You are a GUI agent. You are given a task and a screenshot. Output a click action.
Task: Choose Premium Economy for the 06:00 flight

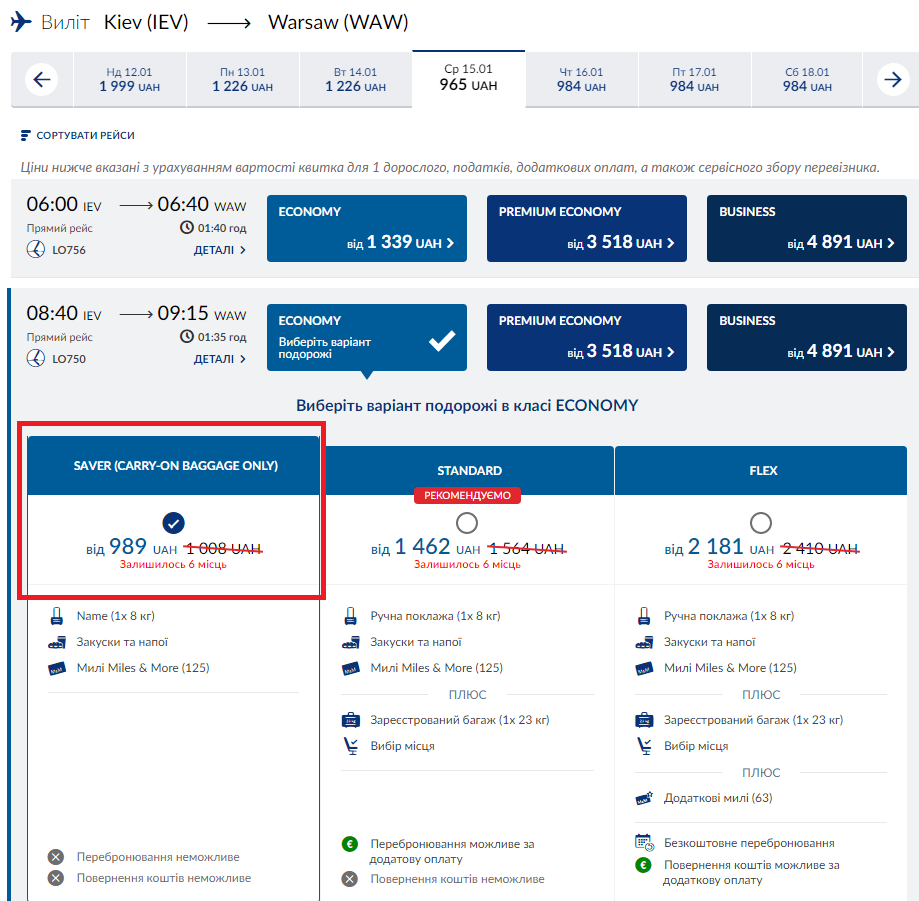tap(586, 228)
